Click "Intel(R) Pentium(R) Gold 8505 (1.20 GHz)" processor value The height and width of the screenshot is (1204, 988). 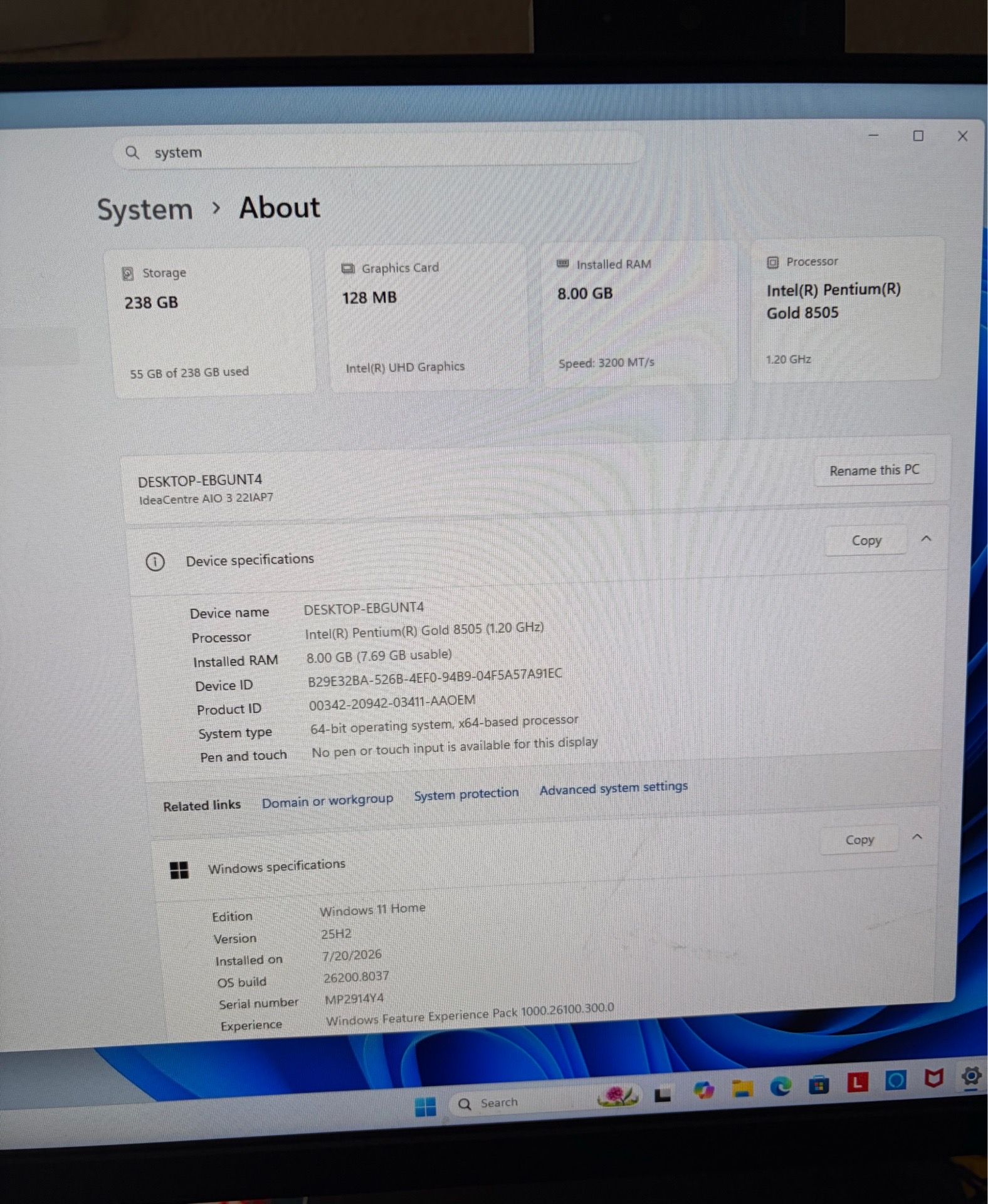pyautogui.click(x=424, y=631)
